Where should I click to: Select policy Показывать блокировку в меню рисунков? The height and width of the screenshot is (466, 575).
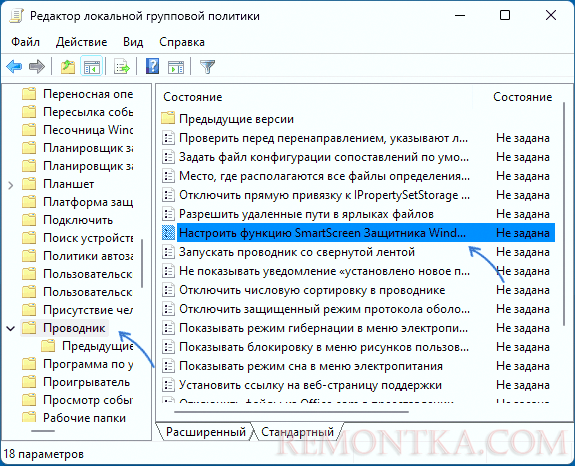point(324,347)
